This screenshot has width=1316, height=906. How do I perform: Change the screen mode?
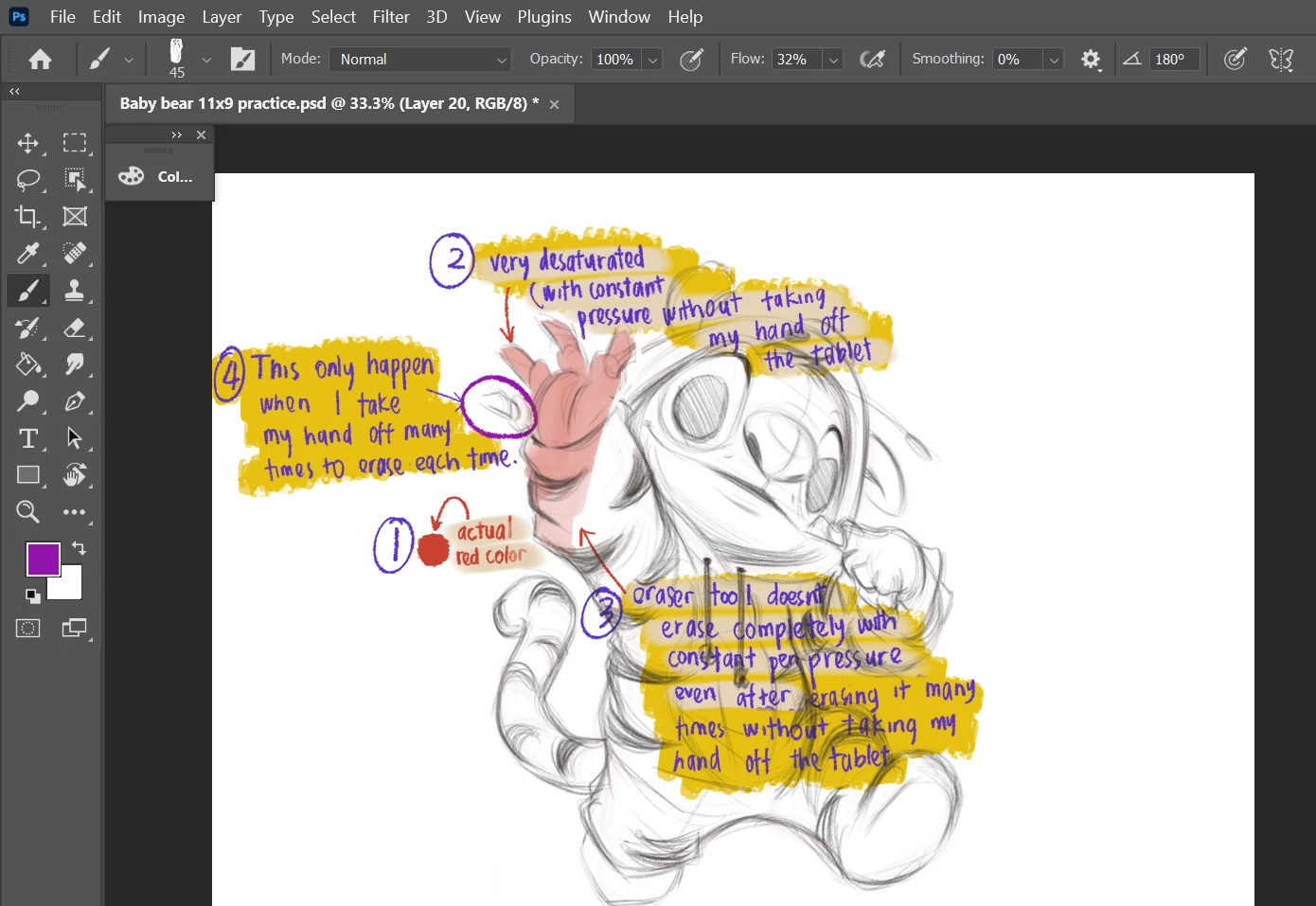(75, 629)
